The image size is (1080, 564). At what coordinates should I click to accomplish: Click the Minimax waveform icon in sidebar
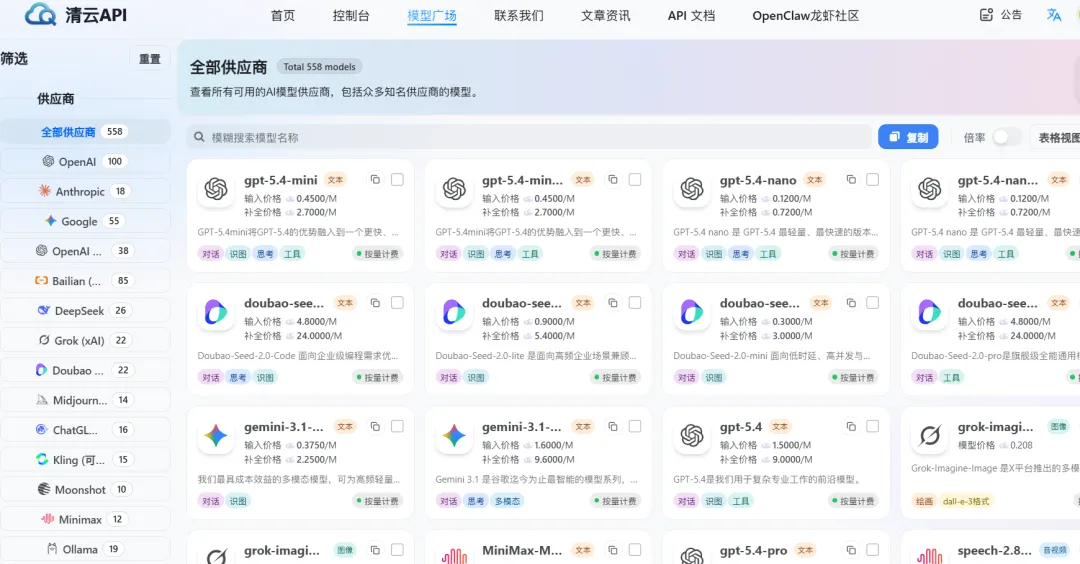click(x=48, y=519)
